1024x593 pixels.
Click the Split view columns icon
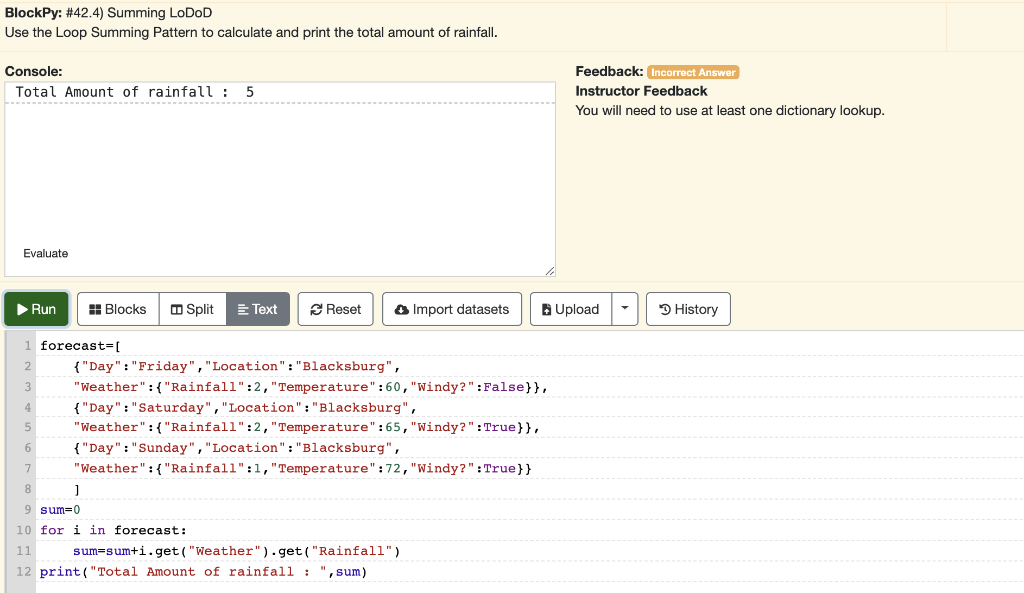click(177, 310)
